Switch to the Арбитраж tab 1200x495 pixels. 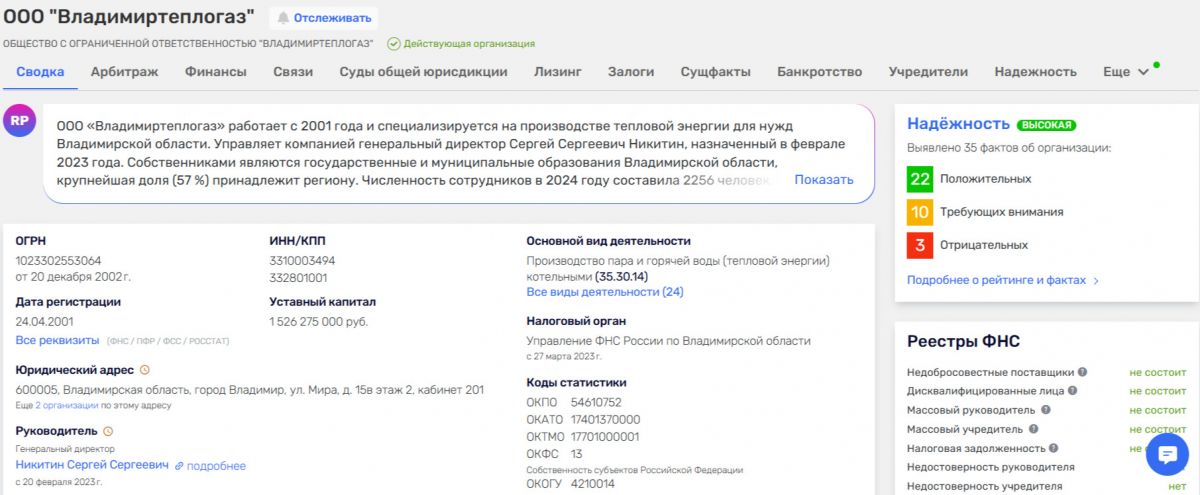click(x=124, y=72)
